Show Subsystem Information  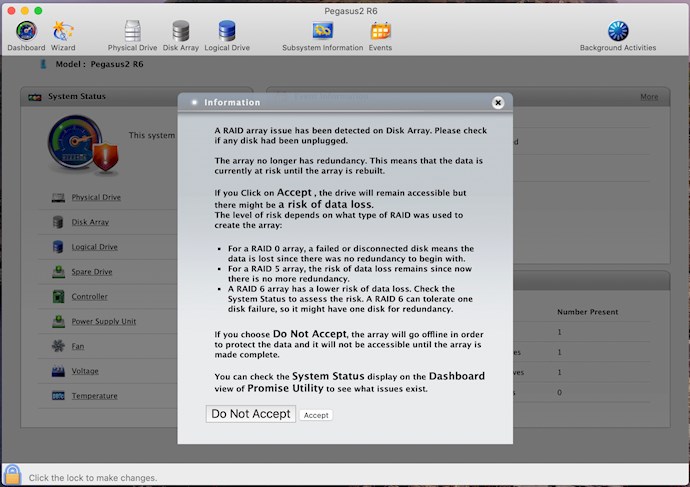click(x=322, y=33)
